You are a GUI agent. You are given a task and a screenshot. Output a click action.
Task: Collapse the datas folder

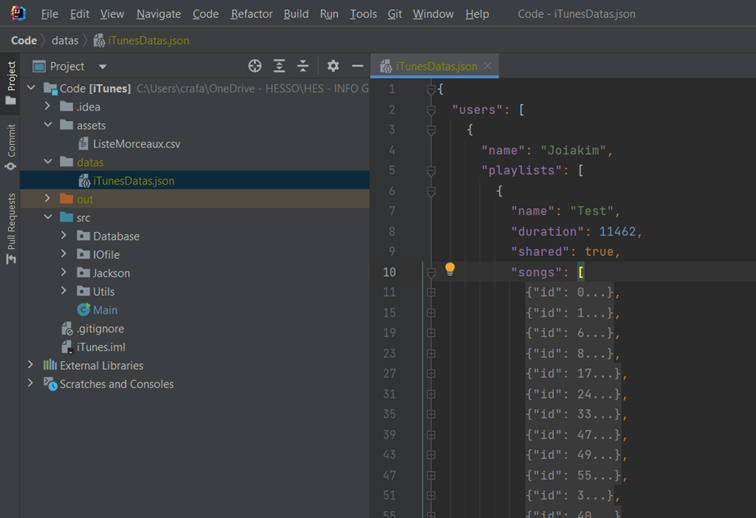(48, 161)
